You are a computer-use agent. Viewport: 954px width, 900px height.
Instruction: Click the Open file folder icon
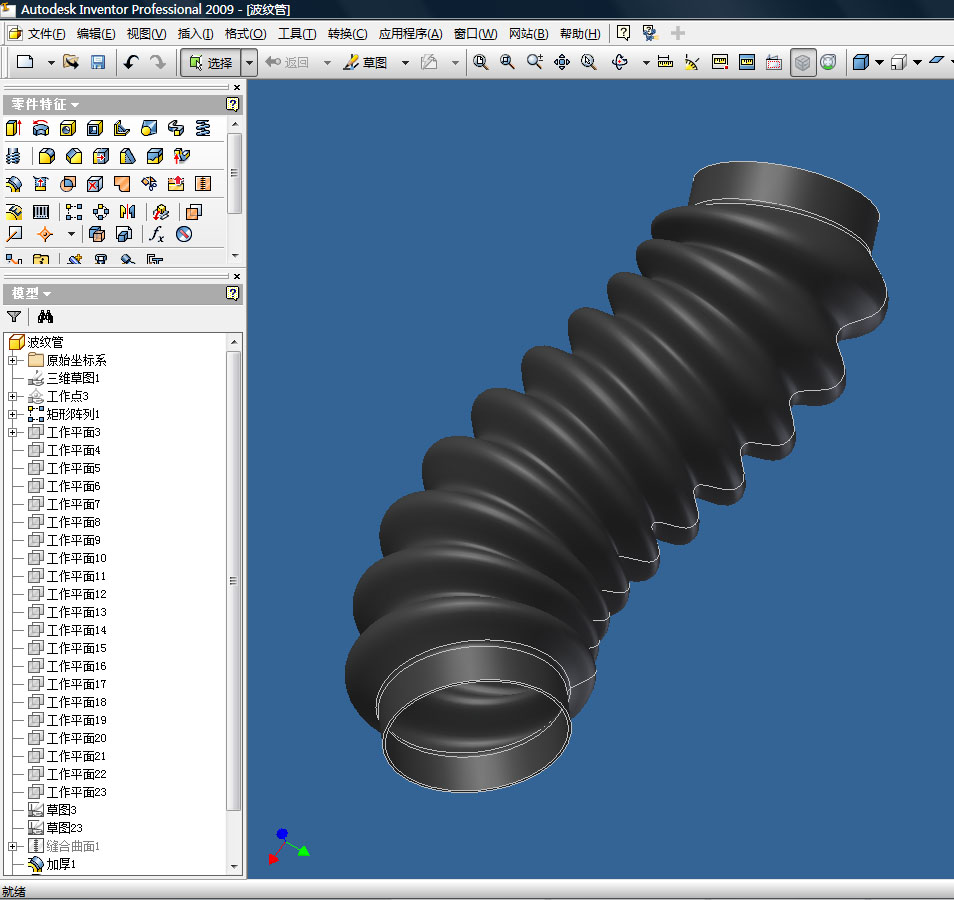(71, 62)
